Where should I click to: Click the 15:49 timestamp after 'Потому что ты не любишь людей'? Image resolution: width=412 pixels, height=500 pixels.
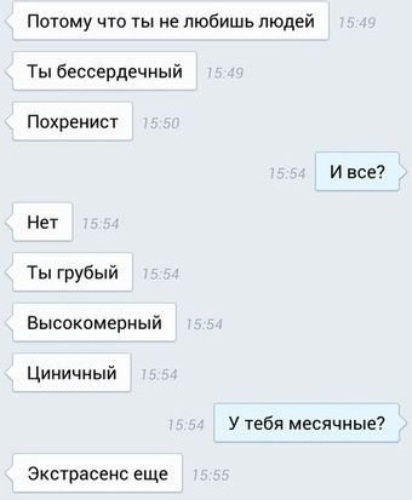(357, 23)
